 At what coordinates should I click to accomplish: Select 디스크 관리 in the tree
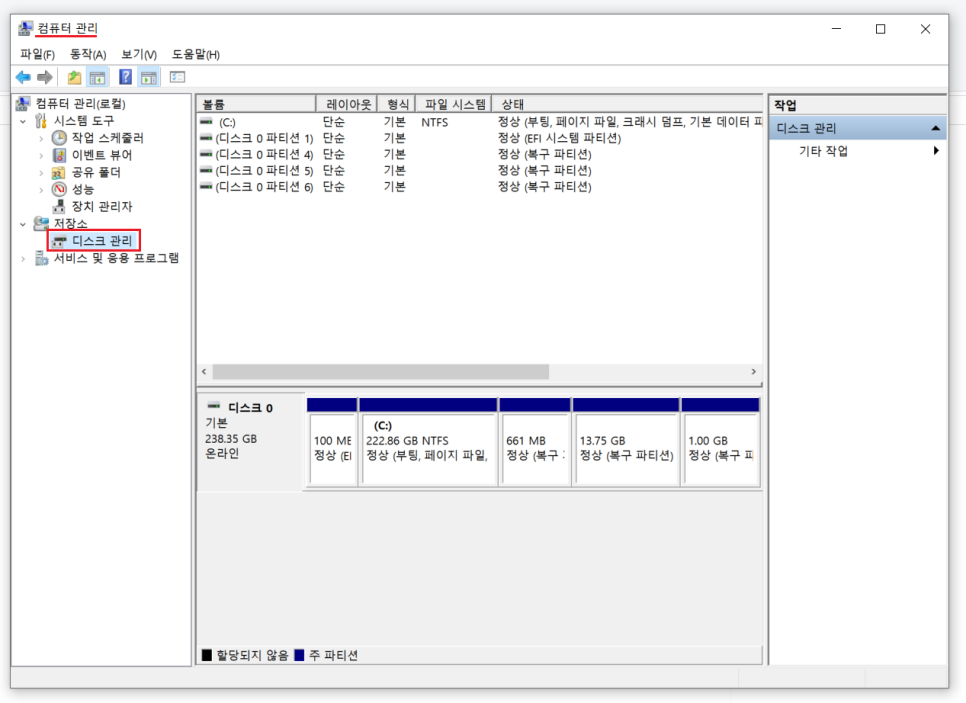[102, 241]
